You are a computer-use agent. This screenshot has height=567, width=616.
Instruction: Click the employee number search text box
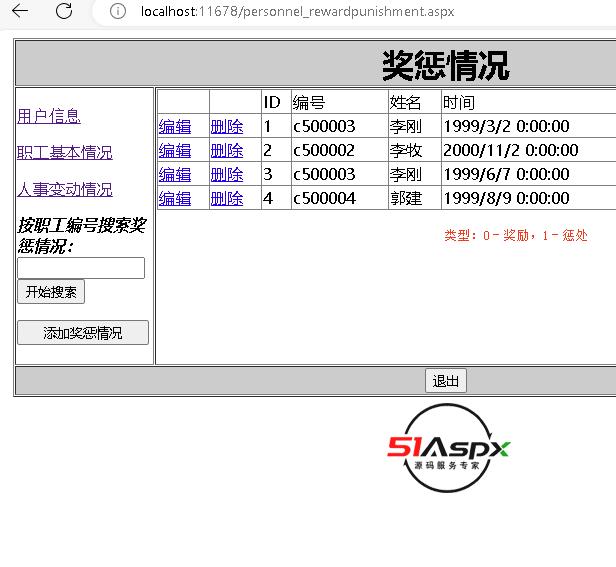(x=81, y=268)
